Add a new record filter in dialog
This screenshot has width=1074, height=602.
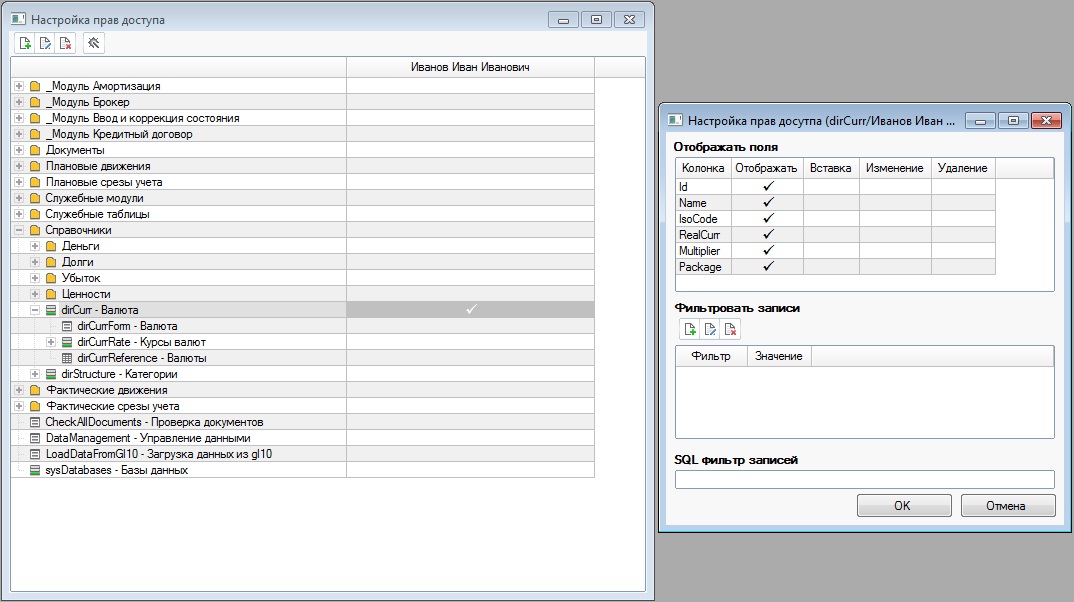click(x=689, y=329)
